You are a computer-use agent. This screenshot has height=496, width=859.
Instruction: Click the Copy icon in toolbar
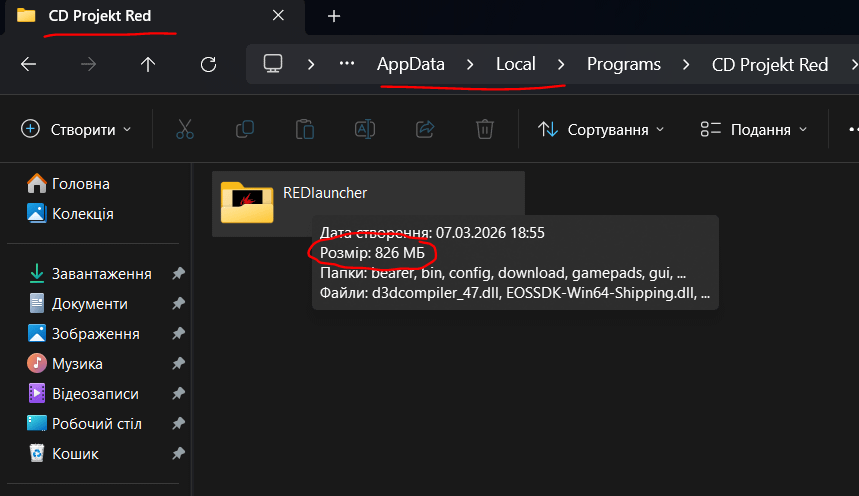coord(245,129)
